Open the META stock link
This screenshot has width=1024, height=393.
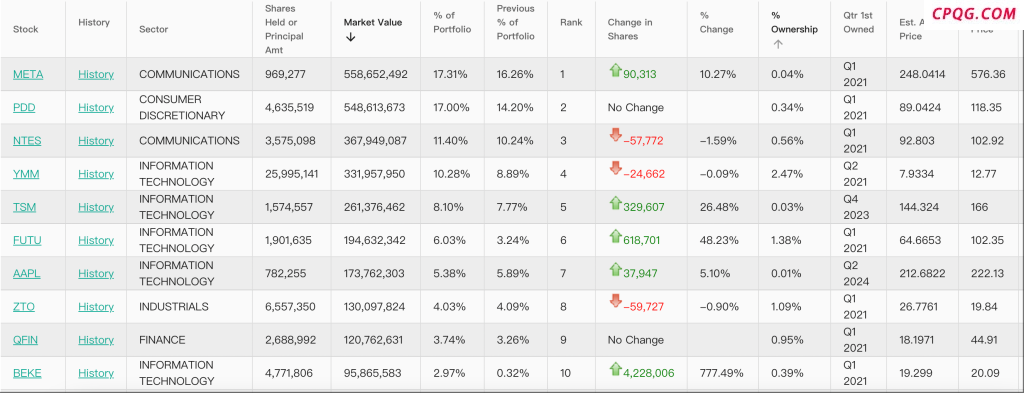pyautogui.click(x=28, y=74)
